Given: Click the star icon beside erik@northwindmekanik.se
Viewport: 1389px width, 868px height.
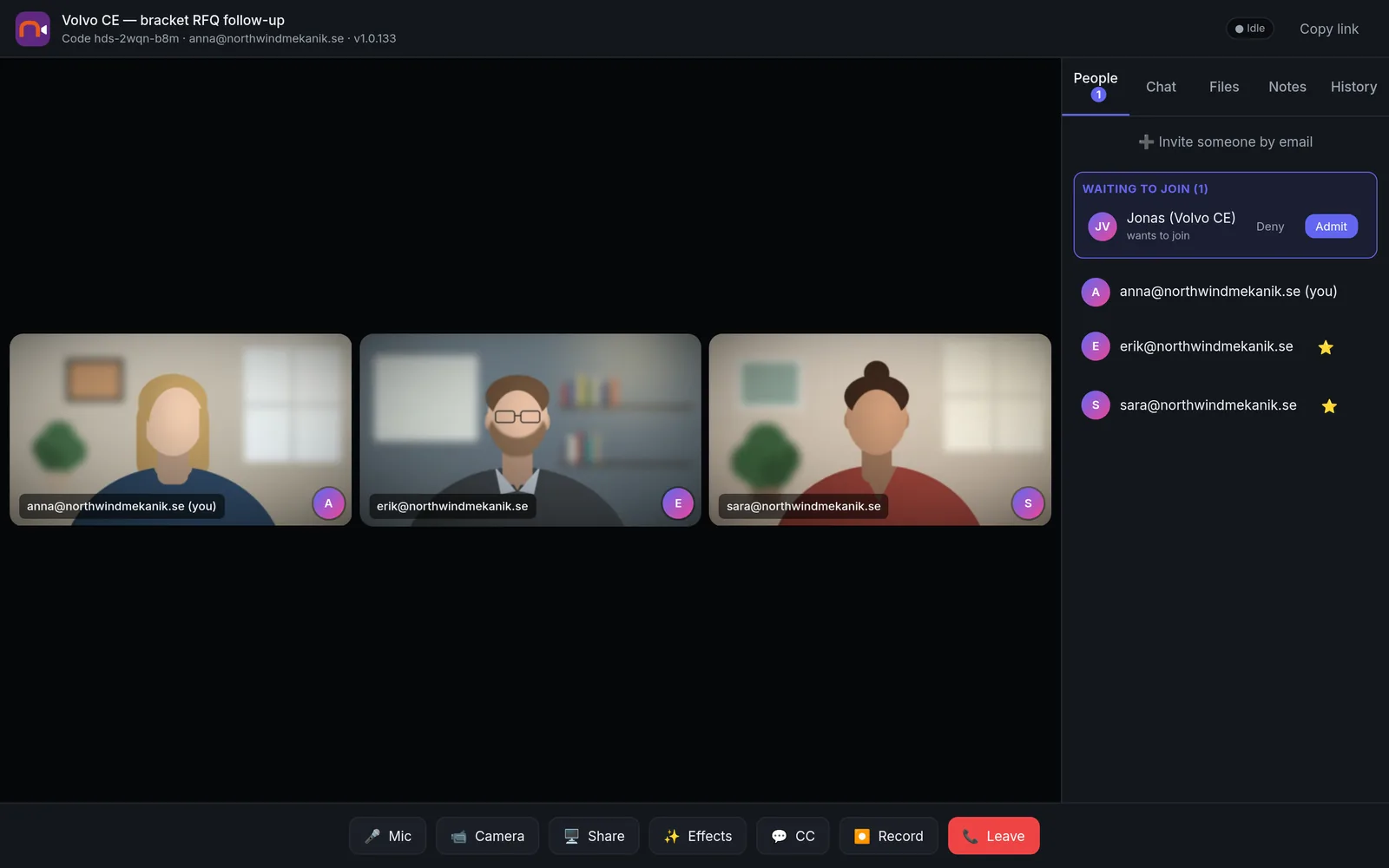Looking at the screenshot, I should 1326,347.
